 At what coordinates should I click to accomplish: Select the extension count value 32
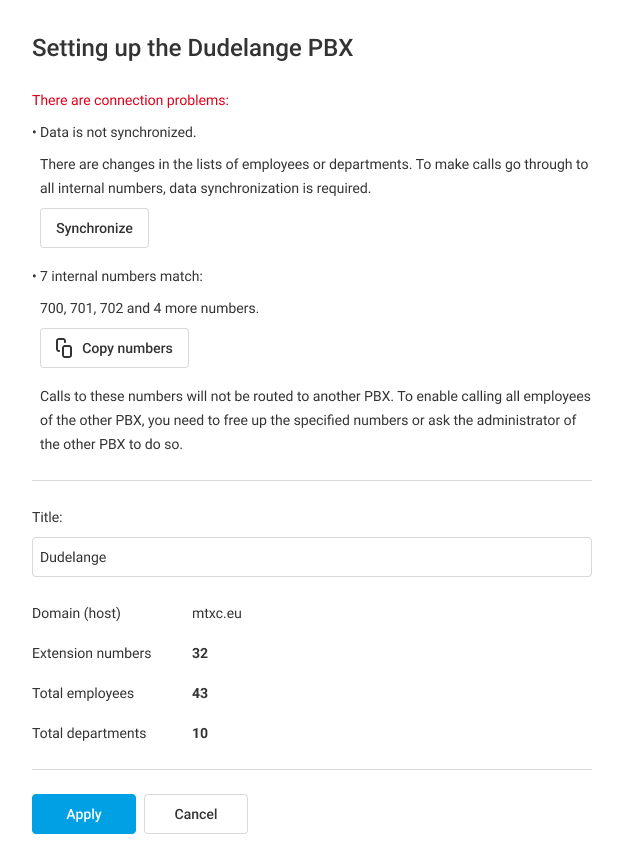click(200, 653)
